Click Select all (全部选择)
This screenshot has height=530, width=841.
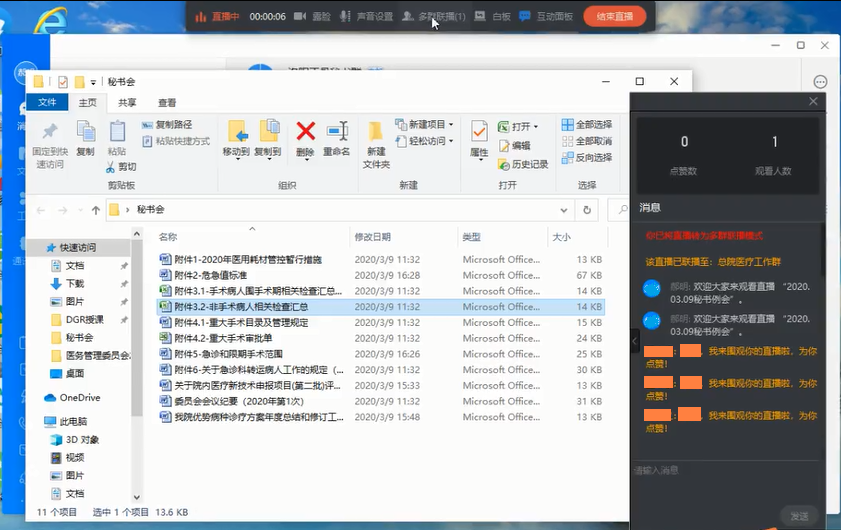(587, 124)
